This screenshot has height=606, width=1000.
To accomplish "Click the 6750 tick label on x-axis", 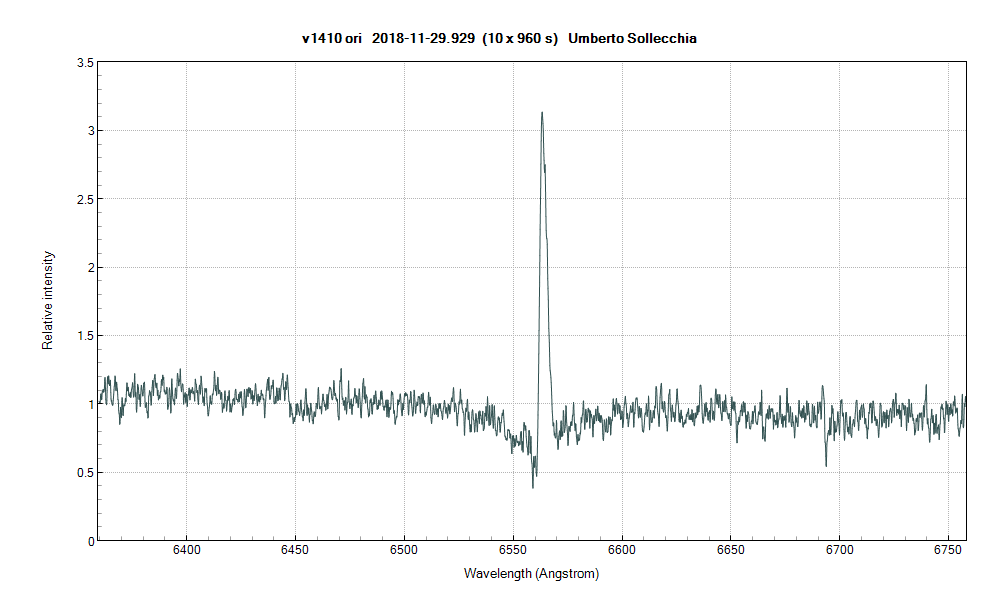I will [948, 551].
